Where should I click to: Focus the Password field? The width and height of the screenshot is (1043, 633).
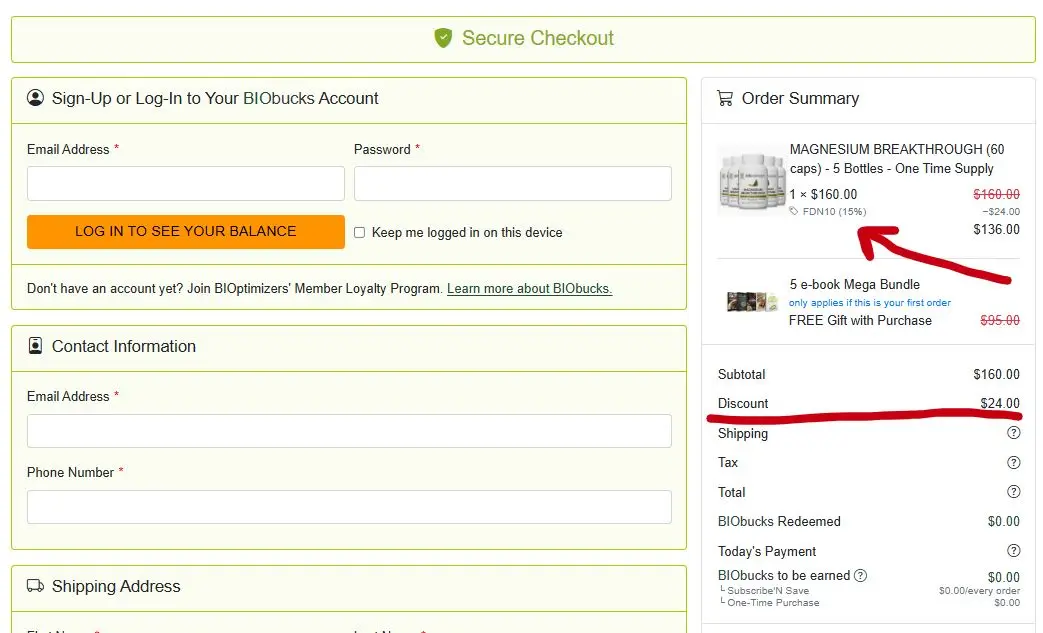click(x=513, y=184)
